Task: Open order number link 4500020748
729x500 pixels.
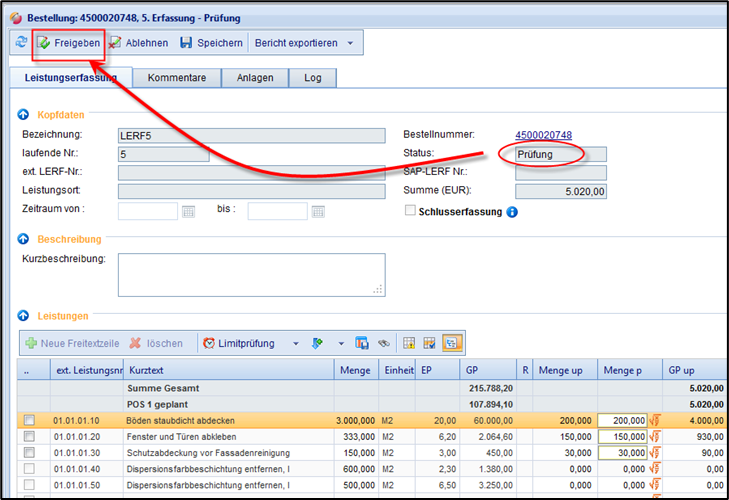Action: tap(543, 135)
